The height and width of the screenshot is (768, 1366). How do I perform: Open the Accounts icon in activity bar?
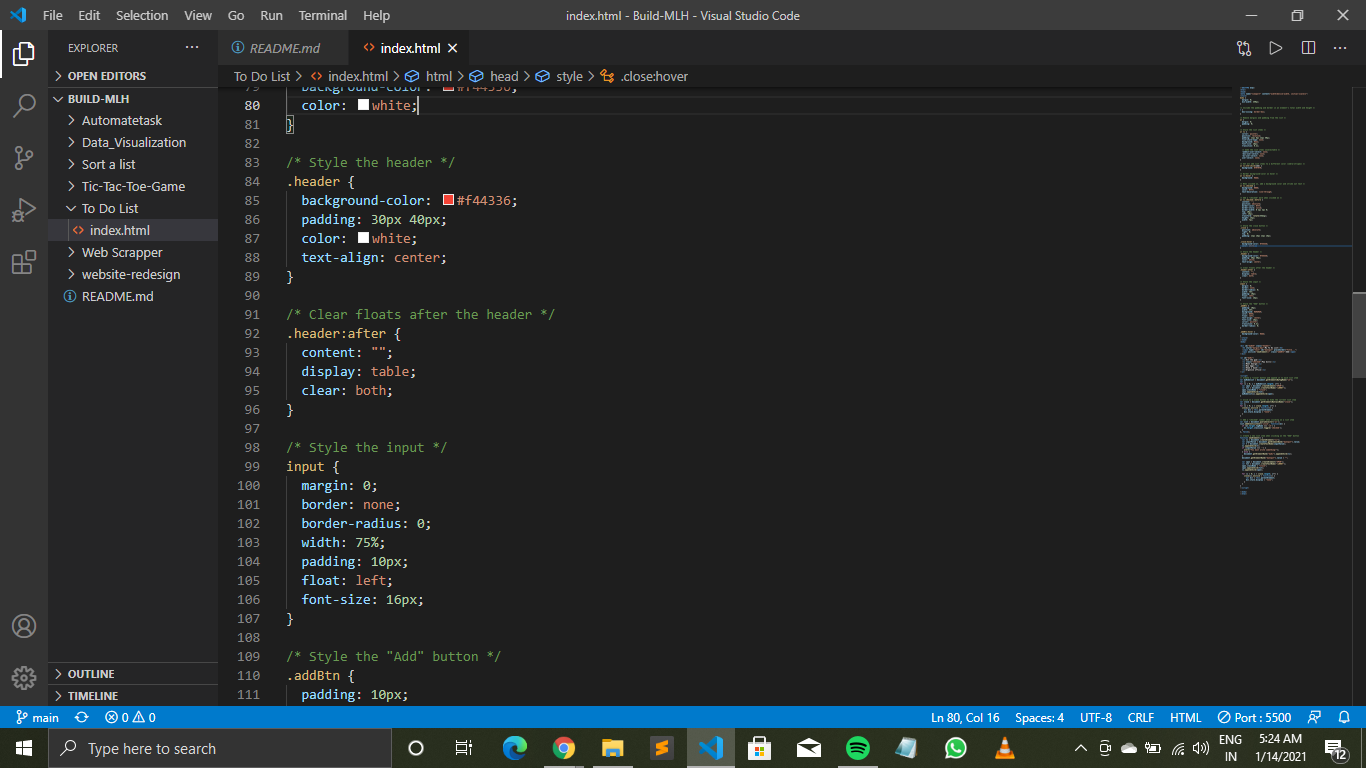[24, 626]
